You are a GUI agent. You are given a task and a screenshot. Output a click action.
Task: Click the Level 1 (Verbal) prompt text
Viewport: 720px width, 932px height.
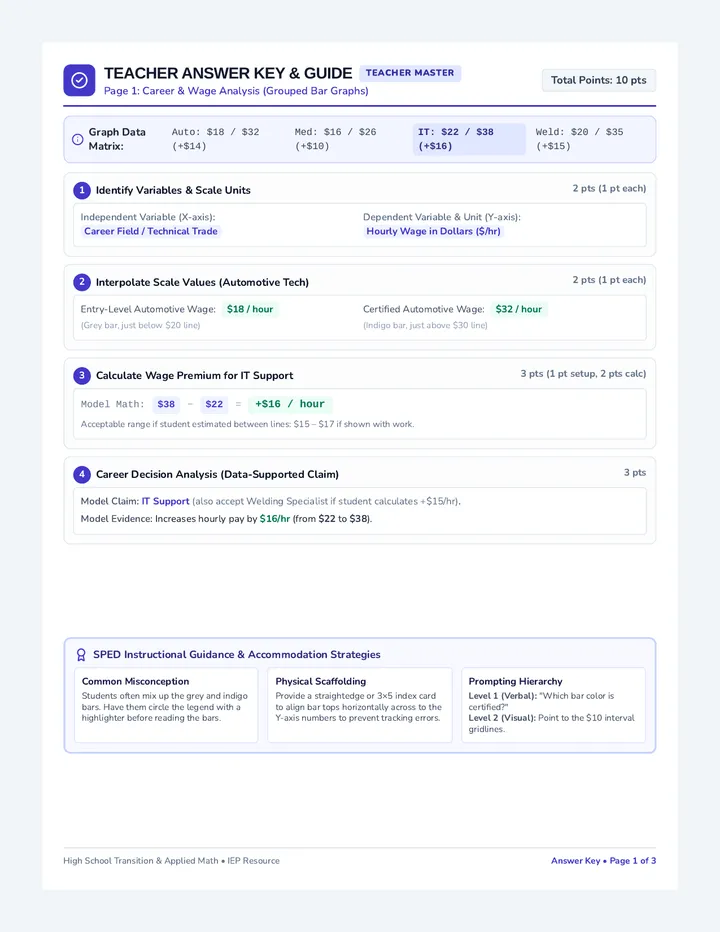(x=541, y=701)
